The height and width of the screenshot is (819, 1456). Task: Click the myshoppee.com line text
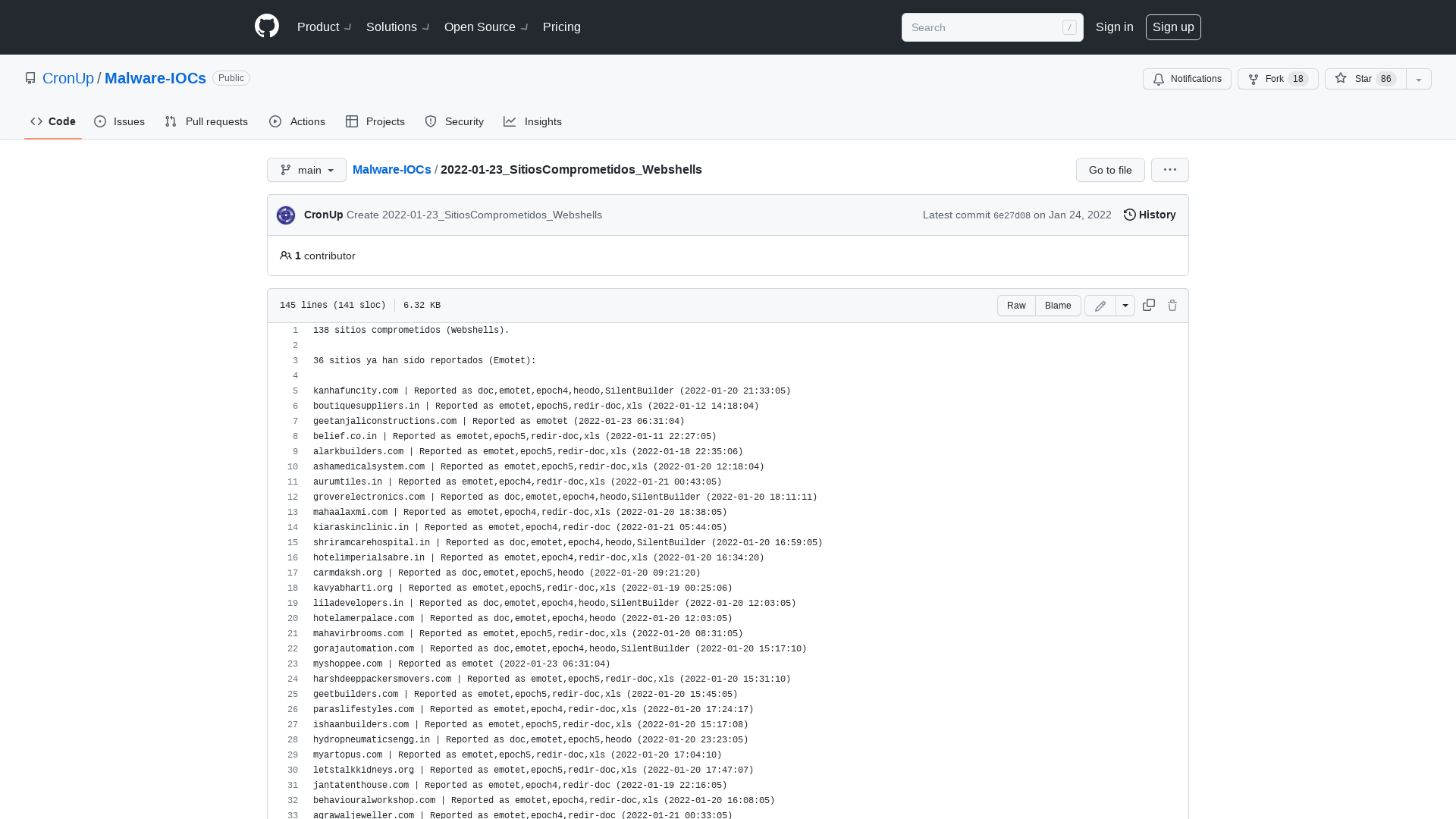coord(462,664)
